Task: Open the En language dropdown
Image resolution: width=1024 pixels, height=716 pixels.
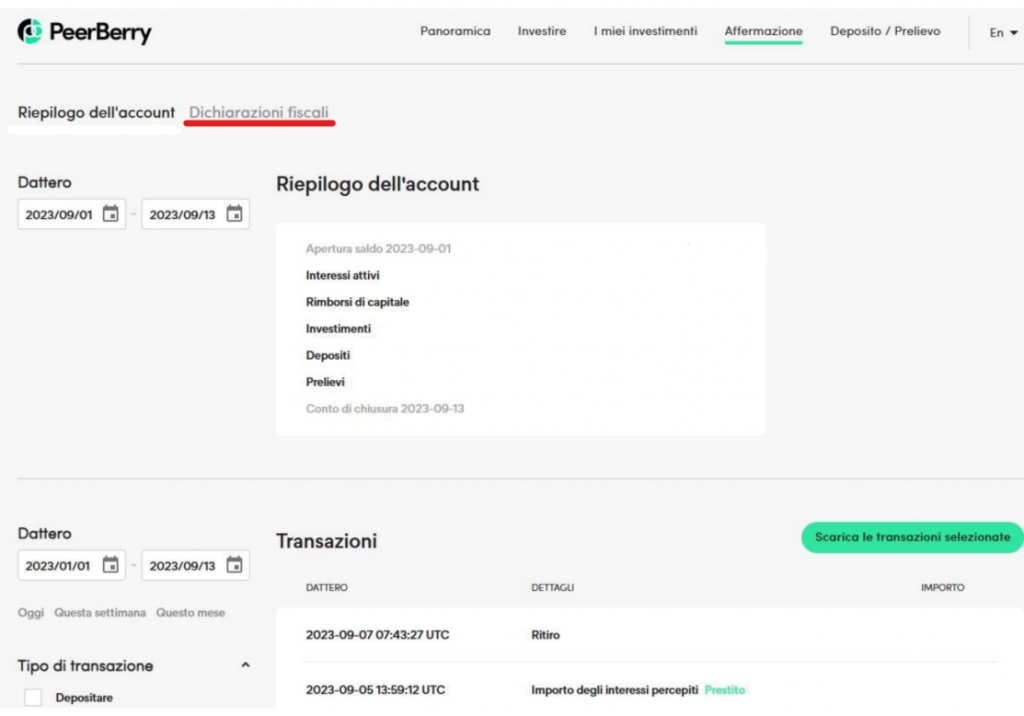Action: point(1003,33)
